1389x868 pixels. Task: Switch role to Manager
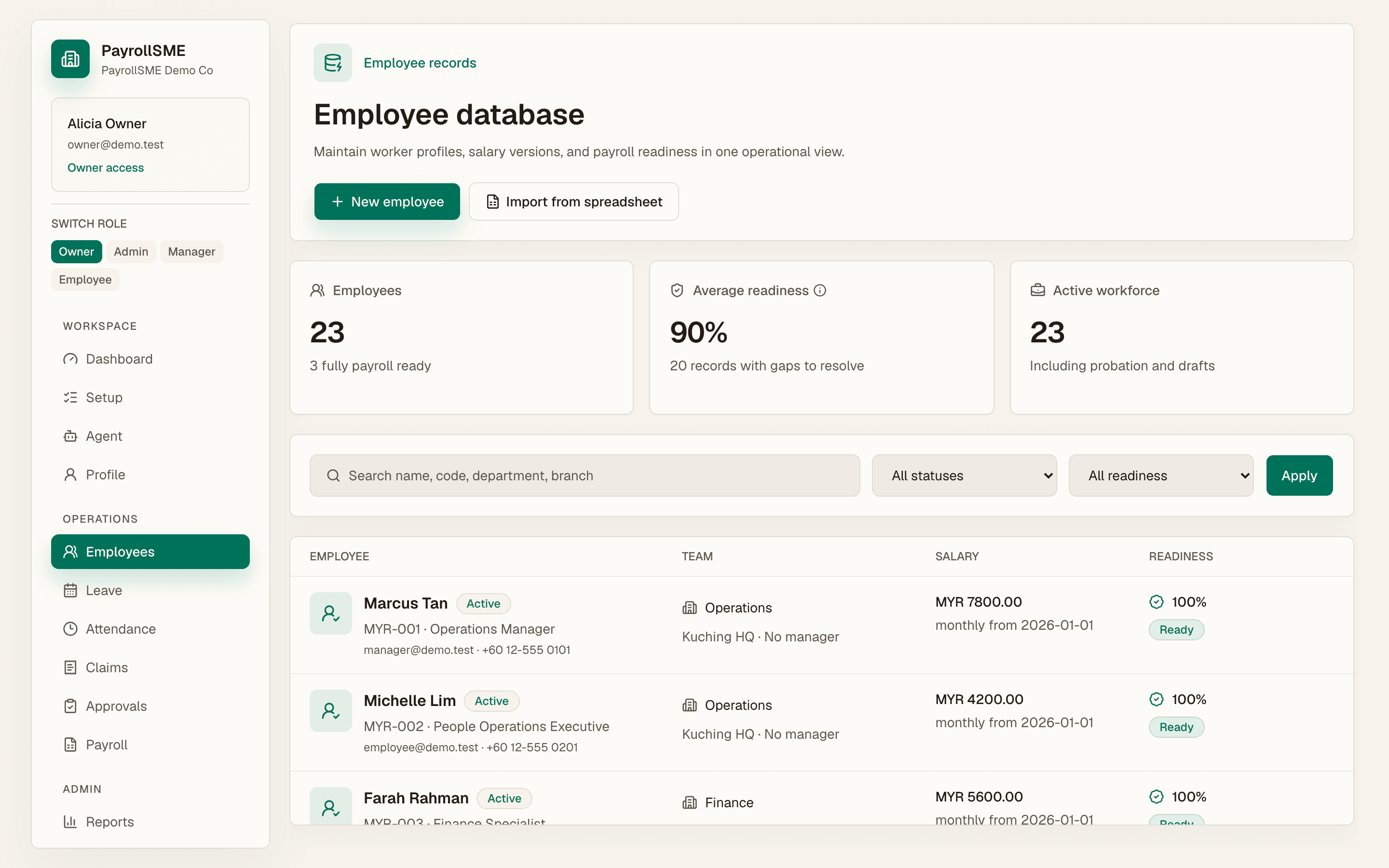pos(191,251)
